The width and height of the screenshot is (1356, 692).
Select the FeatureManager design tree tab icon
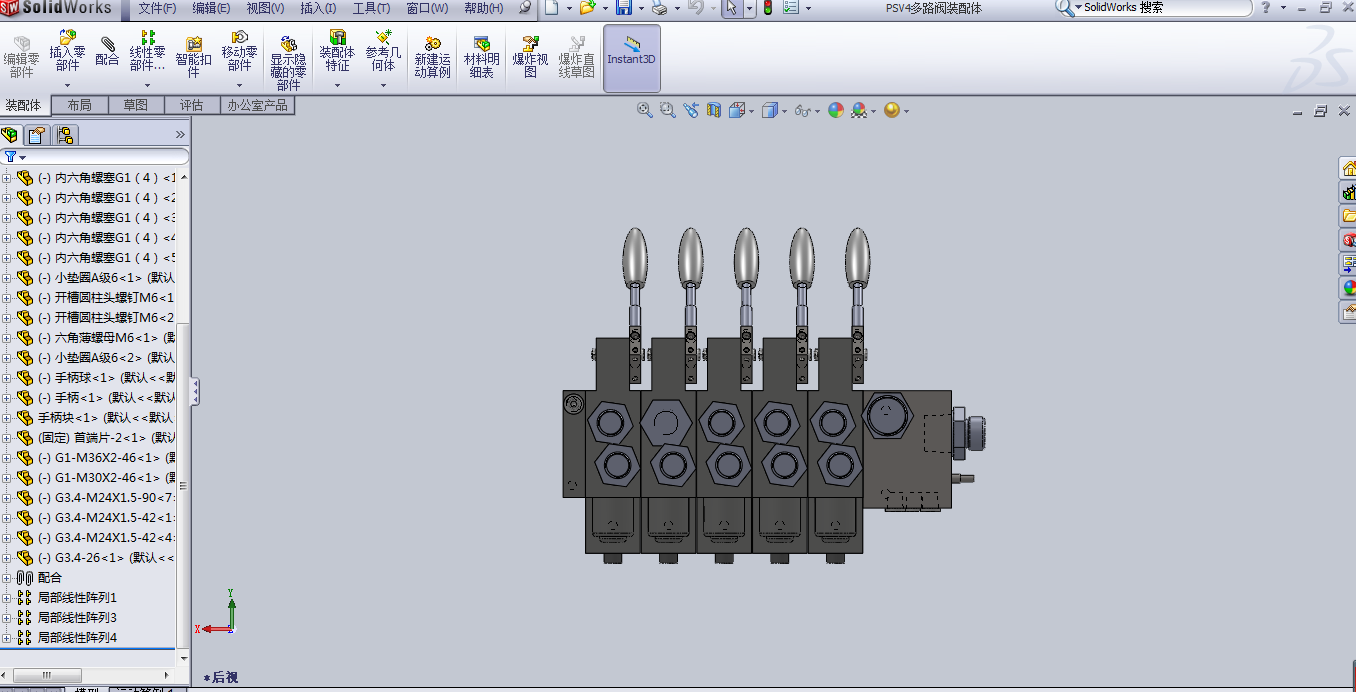10,135
